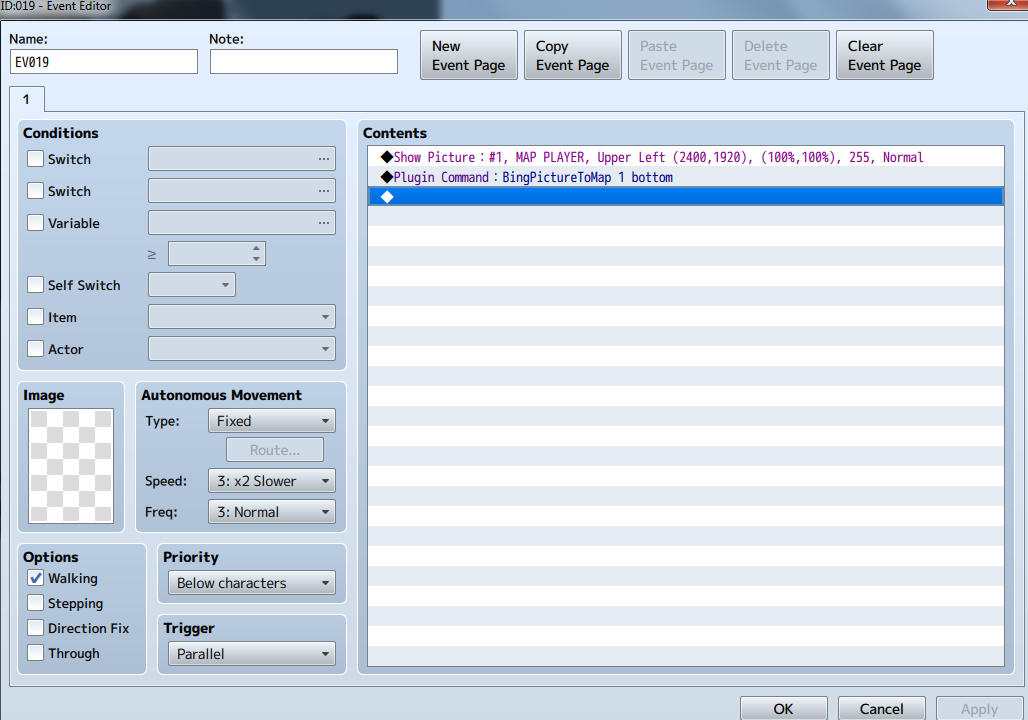Image resolution: width=1028 pixels, height=720 pixels.
Task: Open the movement Type dropdown set to Fixed
Action: tap(271, 421)
